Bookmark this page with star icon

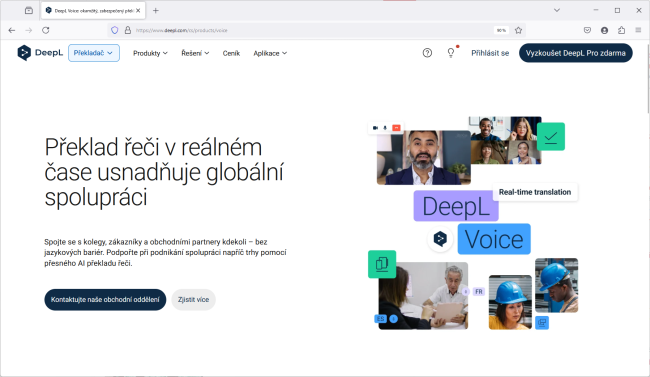click(518, 30)
